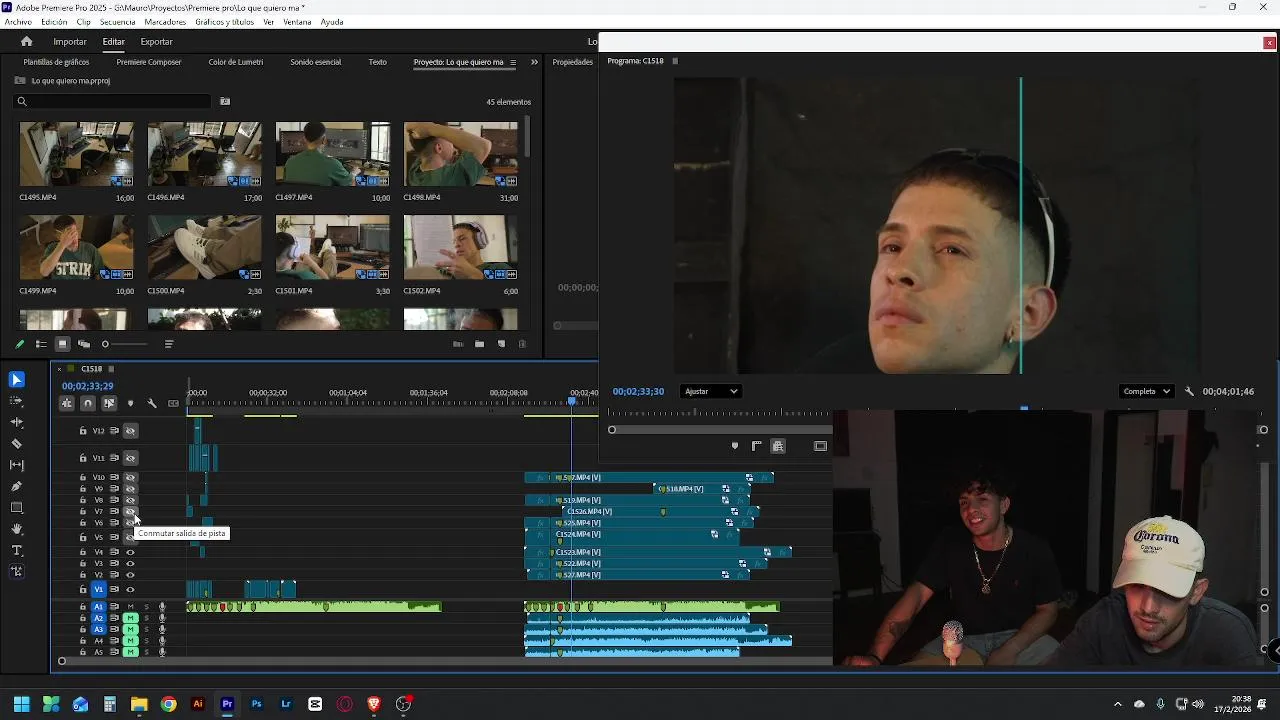Create search bin from query icon
Viewport: 1280px width, 720px height.
225,101
